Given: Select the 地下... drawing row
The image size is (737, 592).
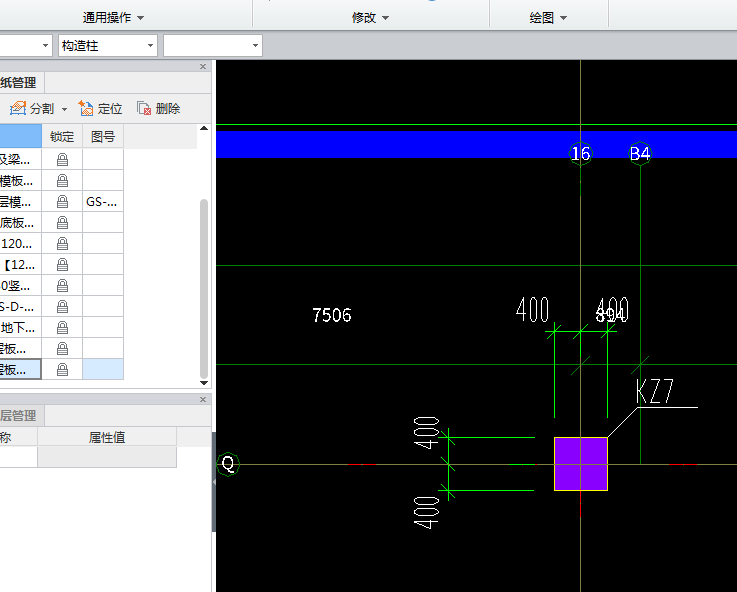Looking at the screenshot, I should click(21, 327).
